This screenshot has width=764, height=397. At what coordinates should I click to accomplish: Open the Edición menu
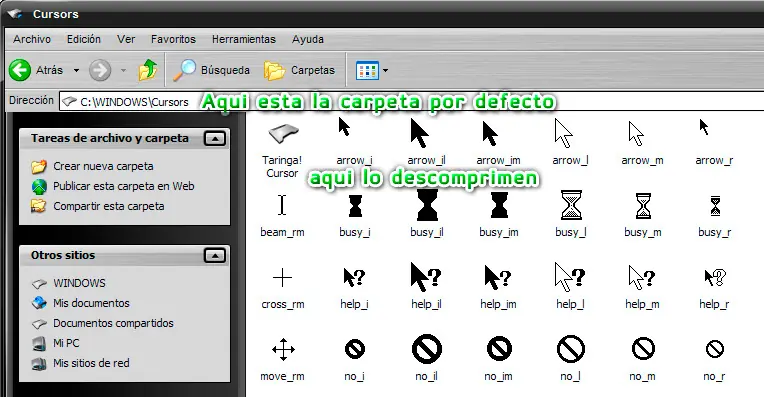tap(84, 39)
